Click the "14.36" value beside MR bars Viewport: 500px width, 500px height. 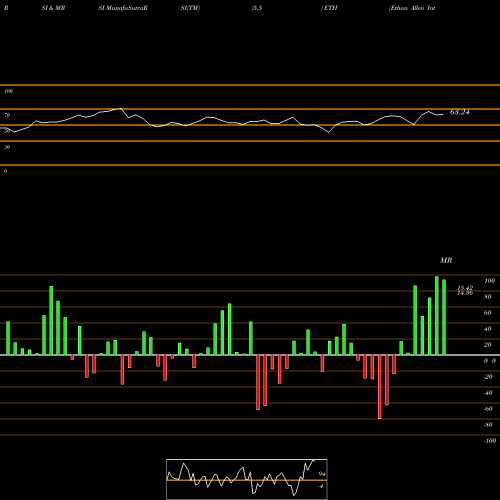point(465,293)
